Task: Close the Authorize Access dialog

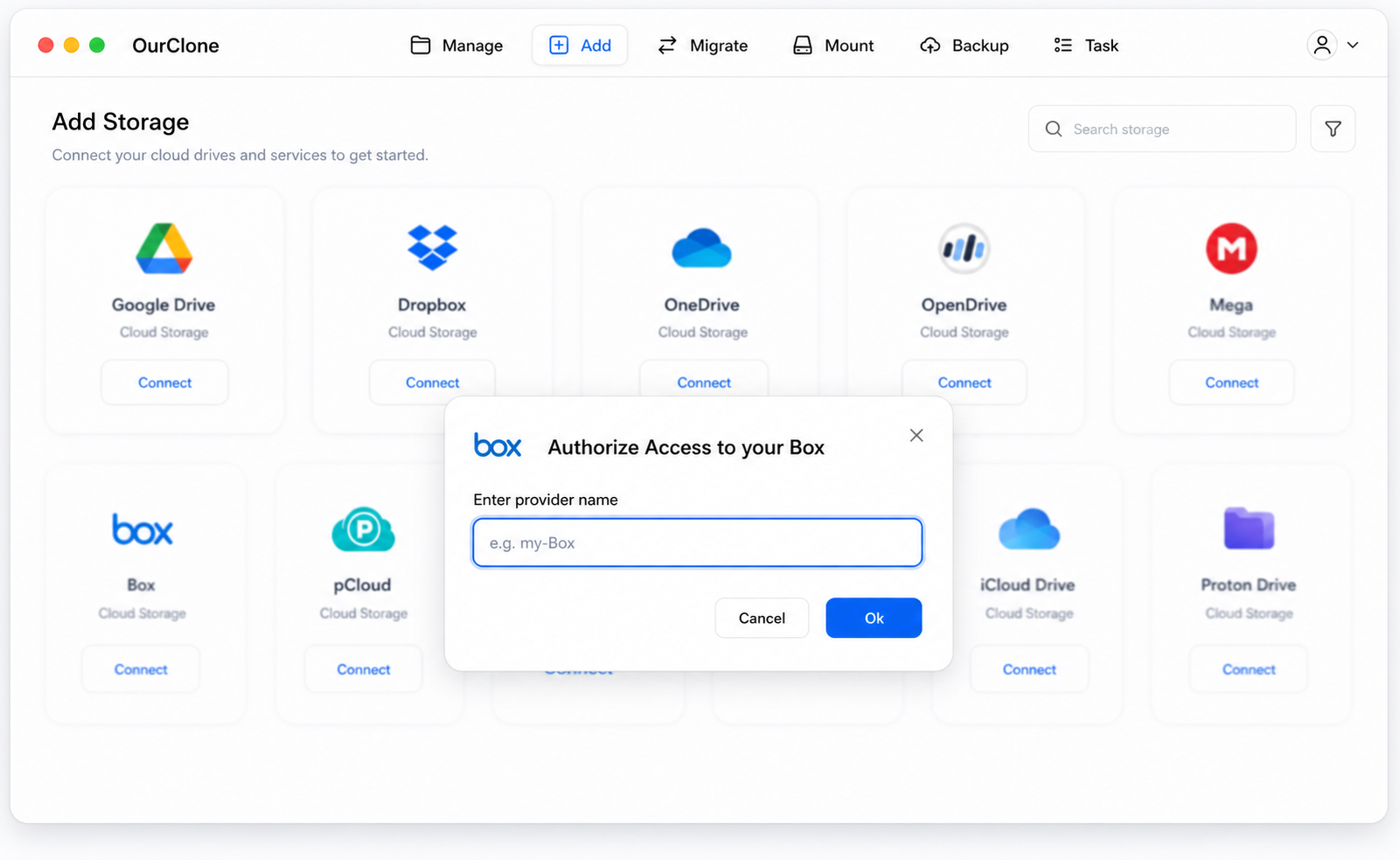Action: (x=916, y=436)
